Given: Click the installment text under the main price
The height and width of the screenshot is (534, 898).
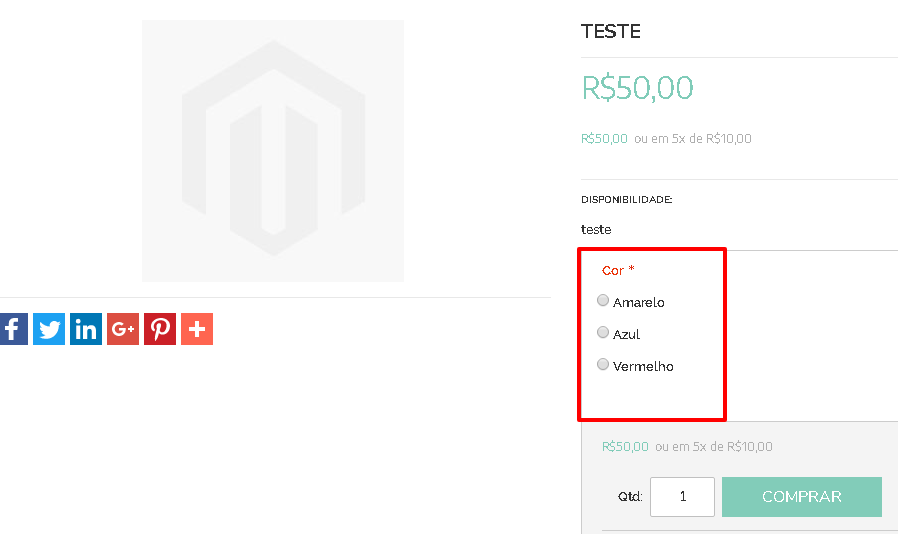Looking at the screenshot, I should click(x=693, y=139).
